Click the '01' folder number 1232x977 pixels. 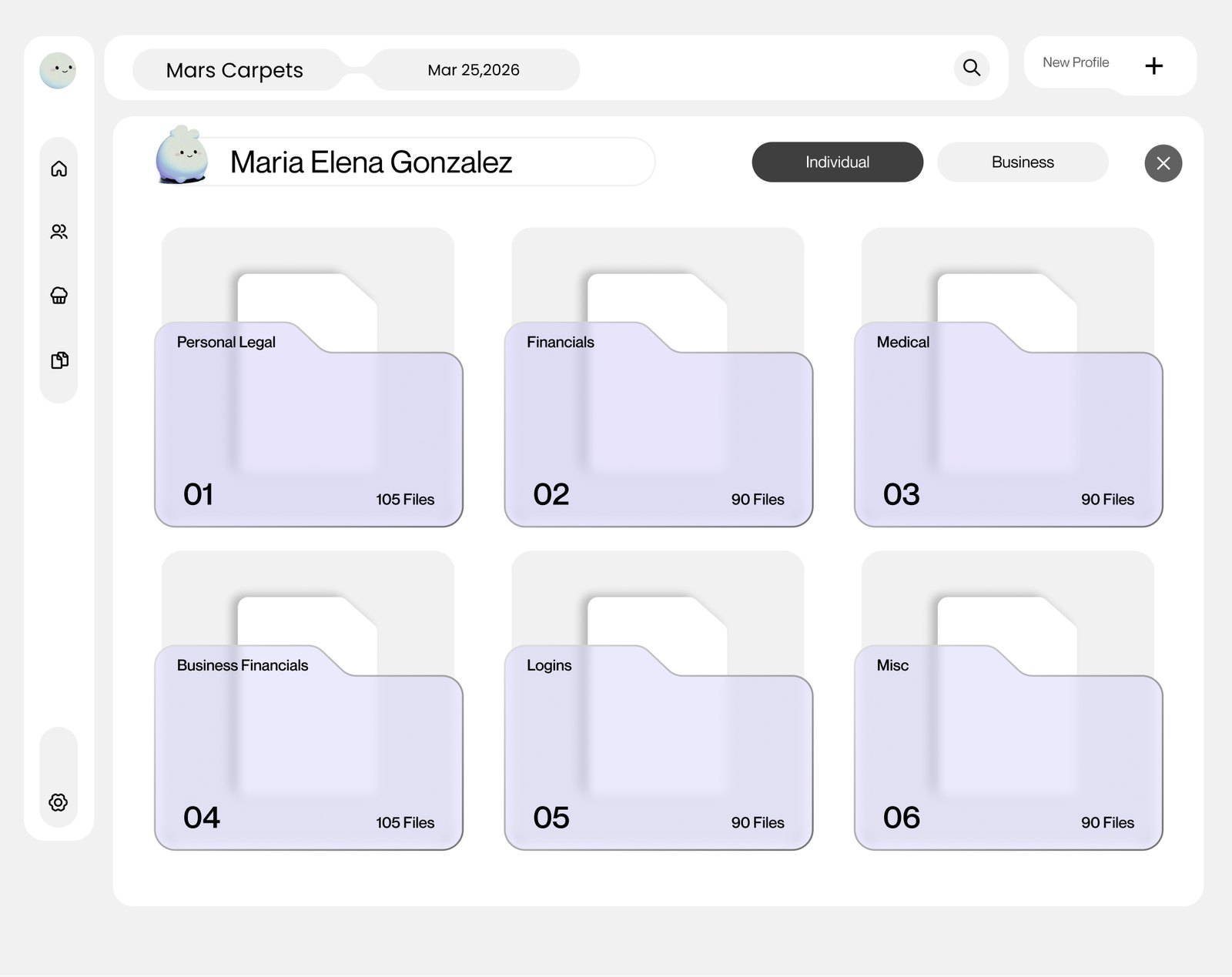[x=199, y=494]
